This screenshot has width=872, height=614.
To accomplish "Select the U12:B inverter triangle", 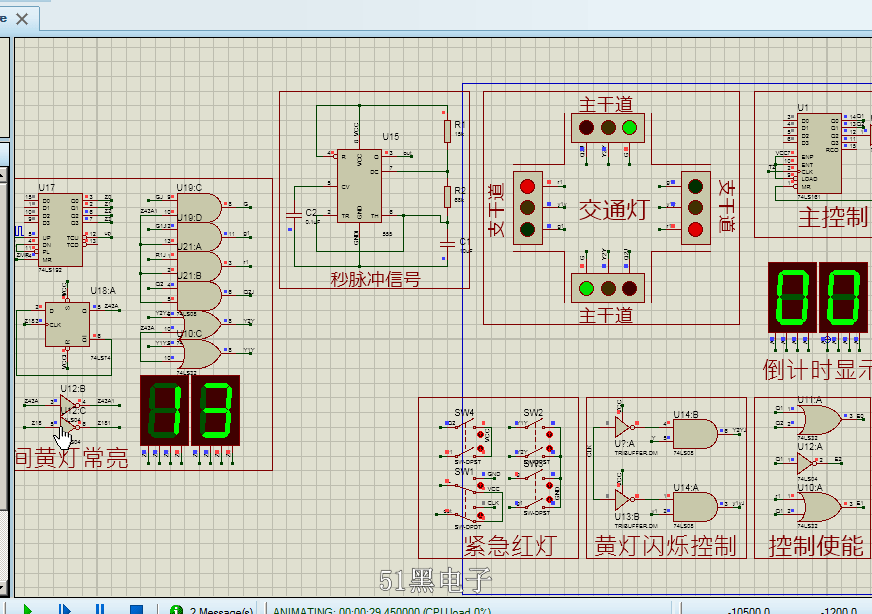I will (x=69, y=404).
